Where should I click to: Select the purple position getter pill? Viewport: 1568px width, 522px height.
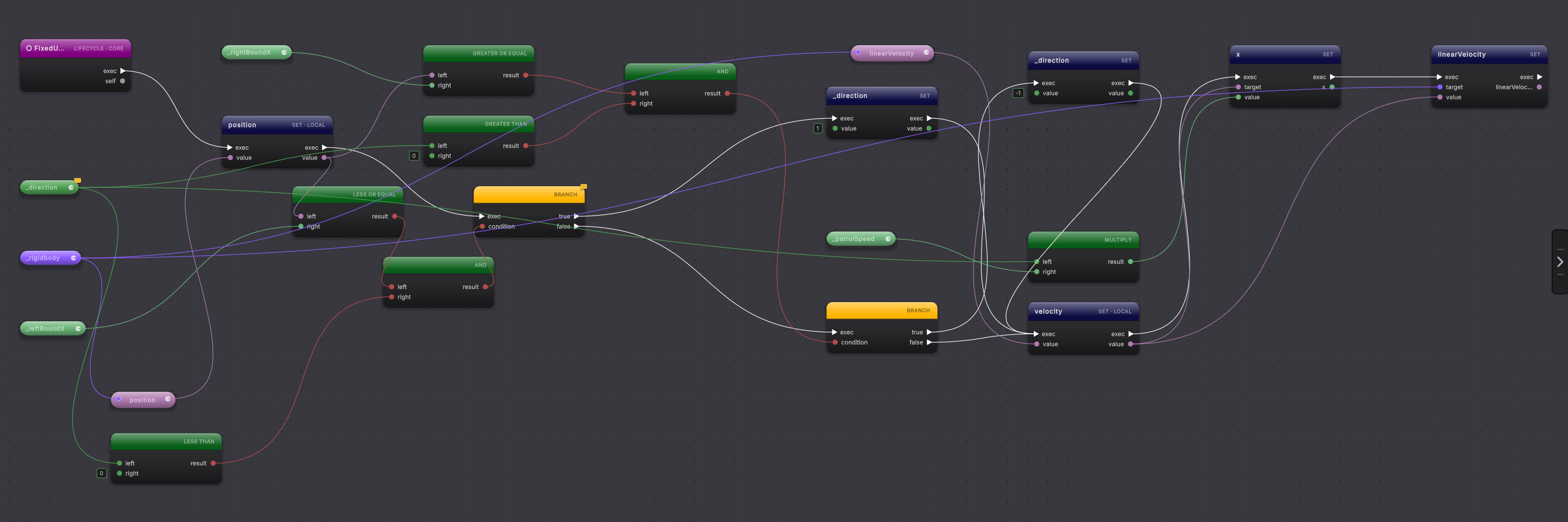coord(143,400)
